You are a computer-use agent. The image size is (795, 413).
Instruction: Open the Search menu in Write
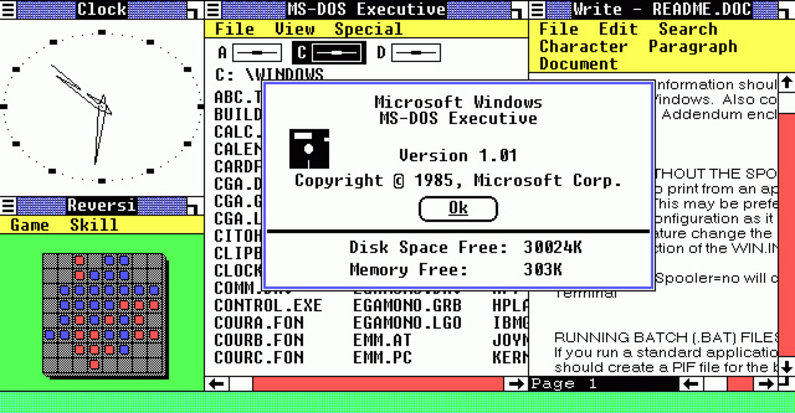coord(688,29)
